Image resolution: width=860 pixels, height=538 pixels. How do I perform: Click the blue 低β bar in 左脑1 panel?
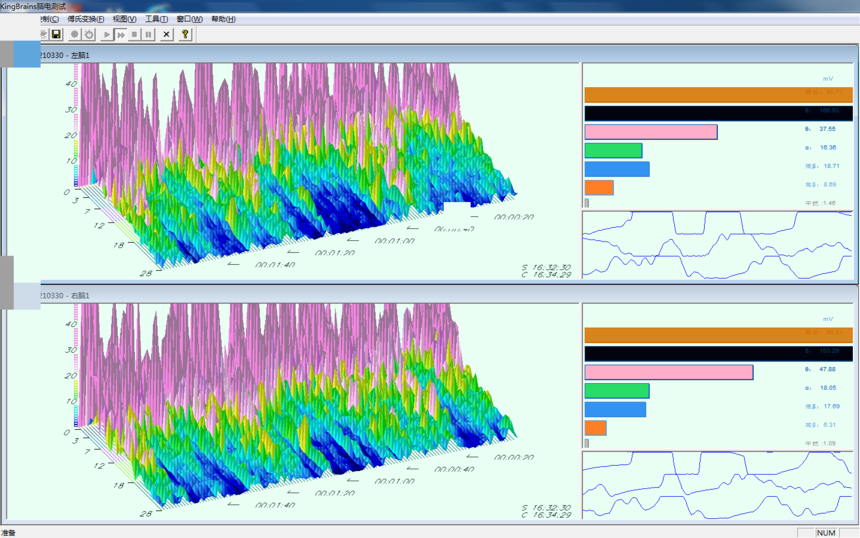(x=617, y=169)
